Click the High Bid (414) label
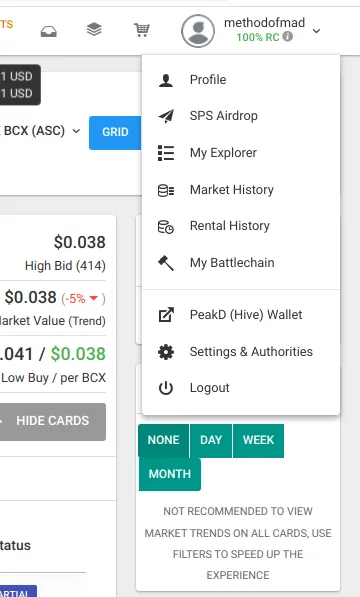Viewport: 360px width, 597px height. 65,266
